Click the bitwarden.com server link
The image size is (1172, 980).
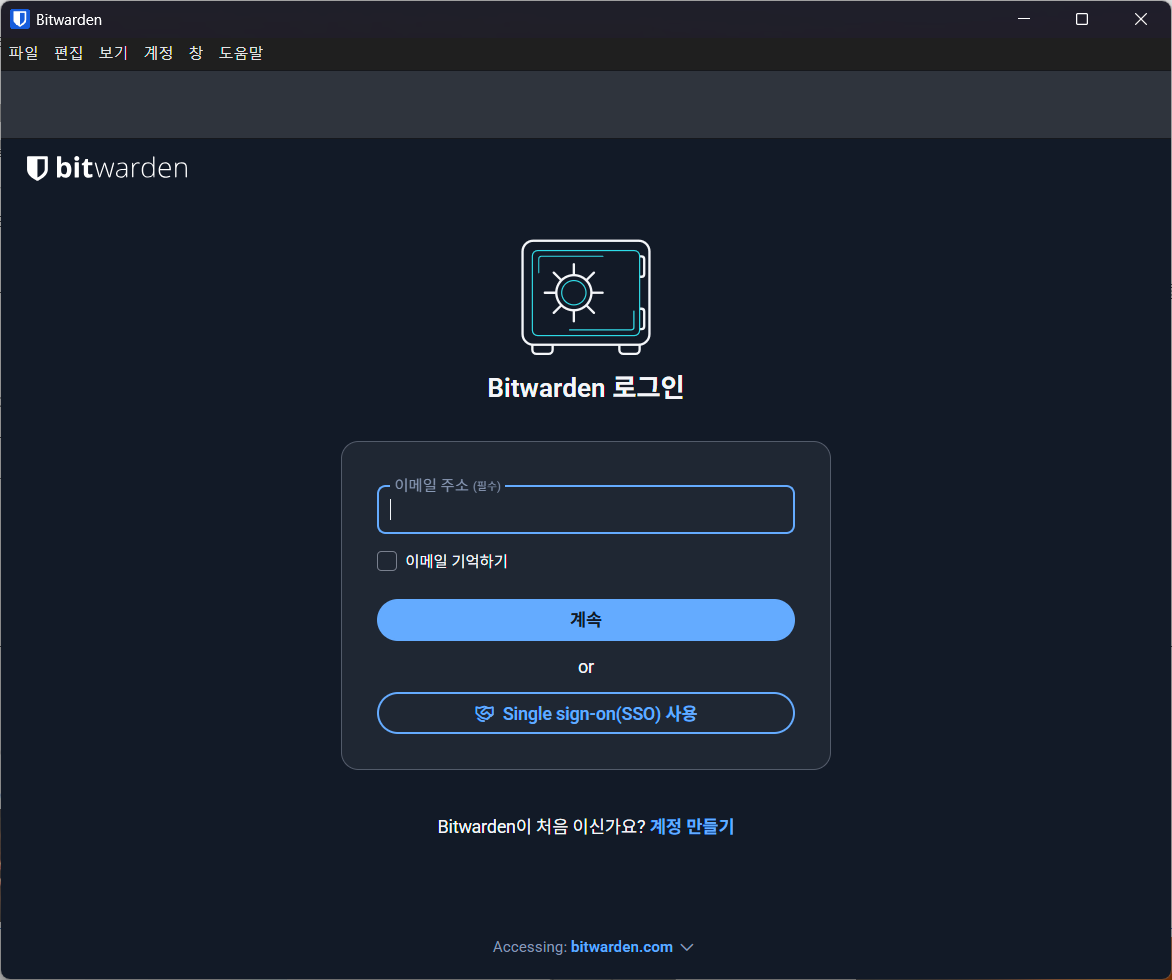[x=621, y=946]
